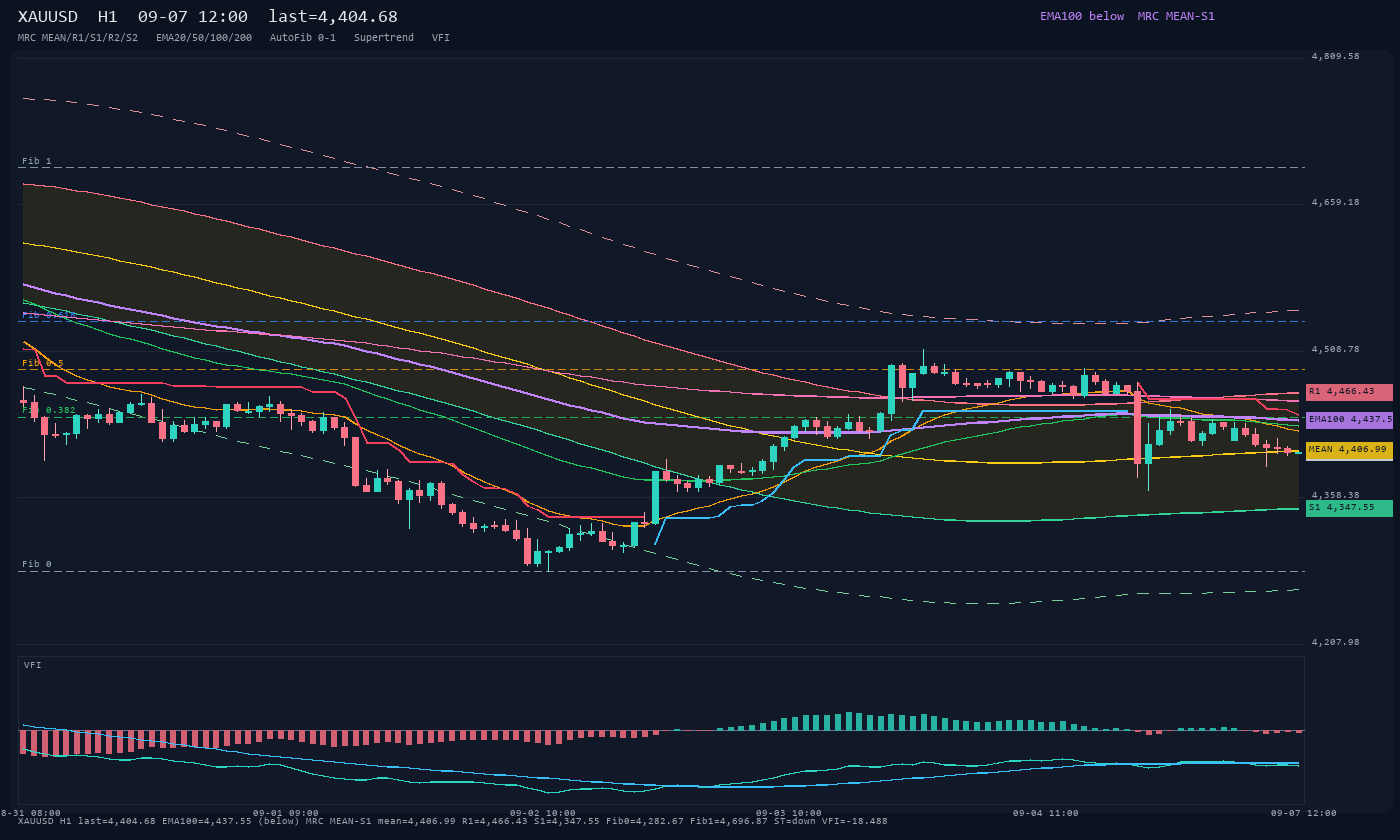Select the green S1 4,347.55 price tag

(1349, 508)
